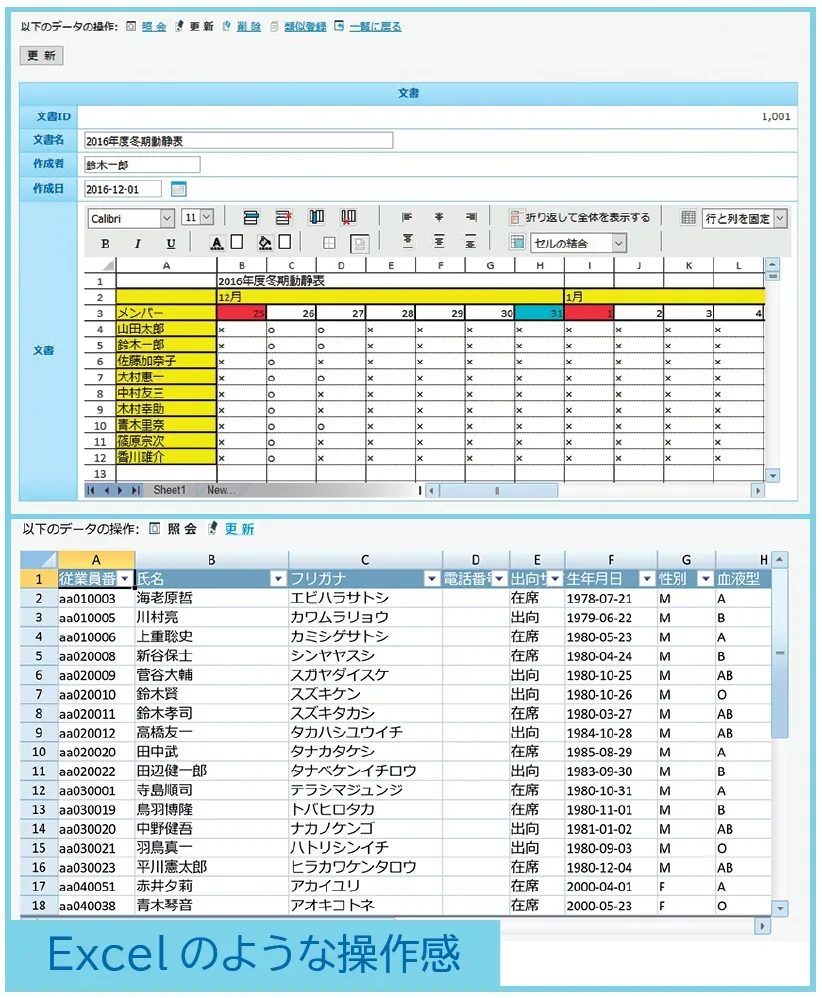Click the 一覧に戻る link
The height and width of the screenshot is (998, 822).
click(375, 27)
